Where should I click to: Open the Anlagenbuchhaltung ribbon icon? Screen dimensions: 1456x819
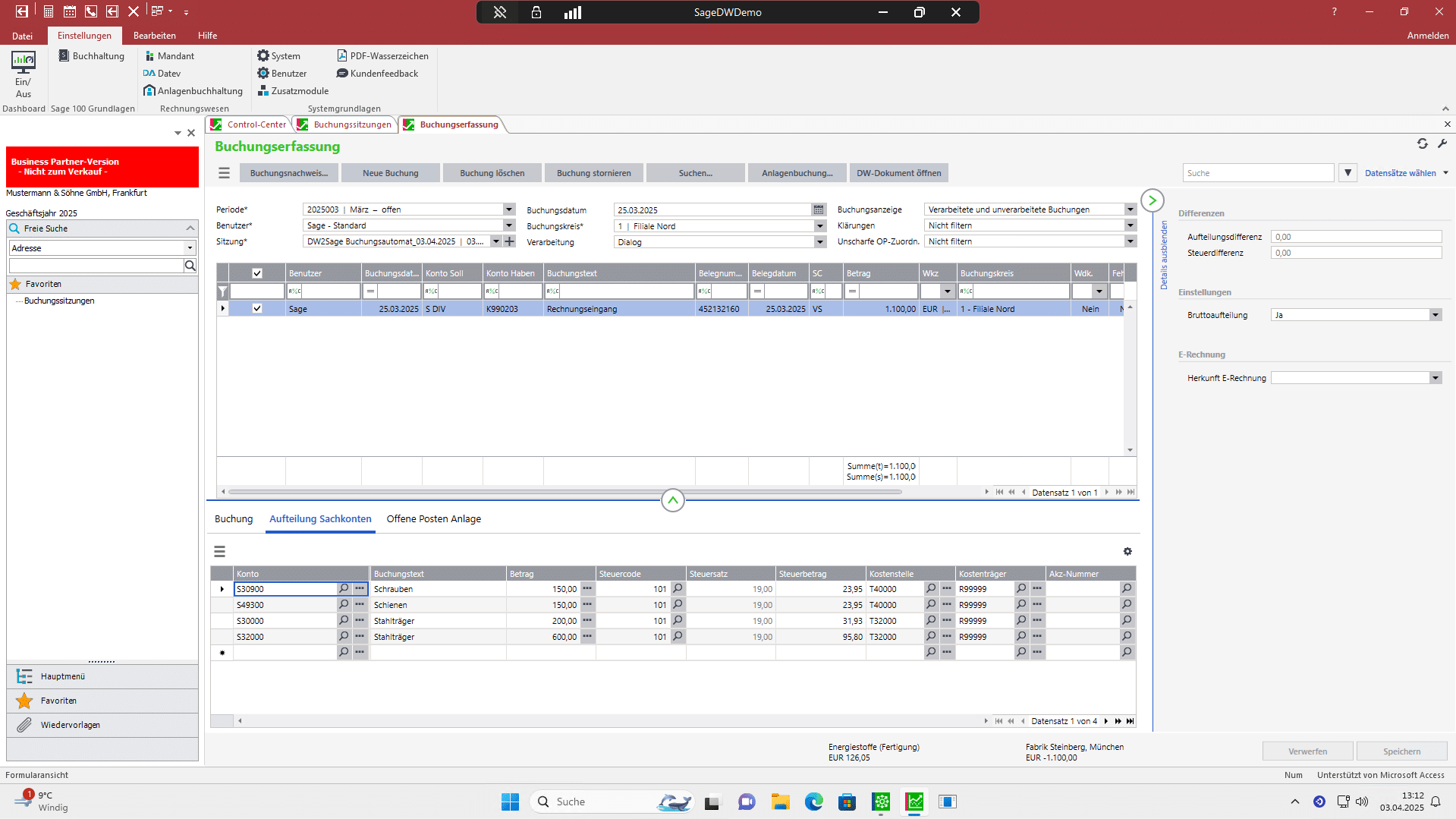(149, 91)
